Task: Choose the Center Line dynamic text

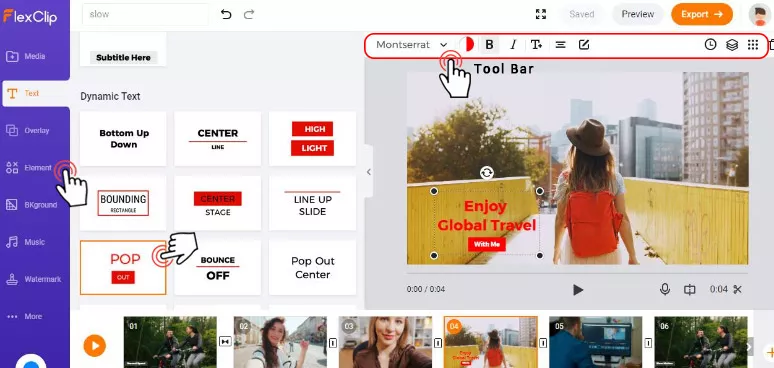Action: (x=218, y=139)
